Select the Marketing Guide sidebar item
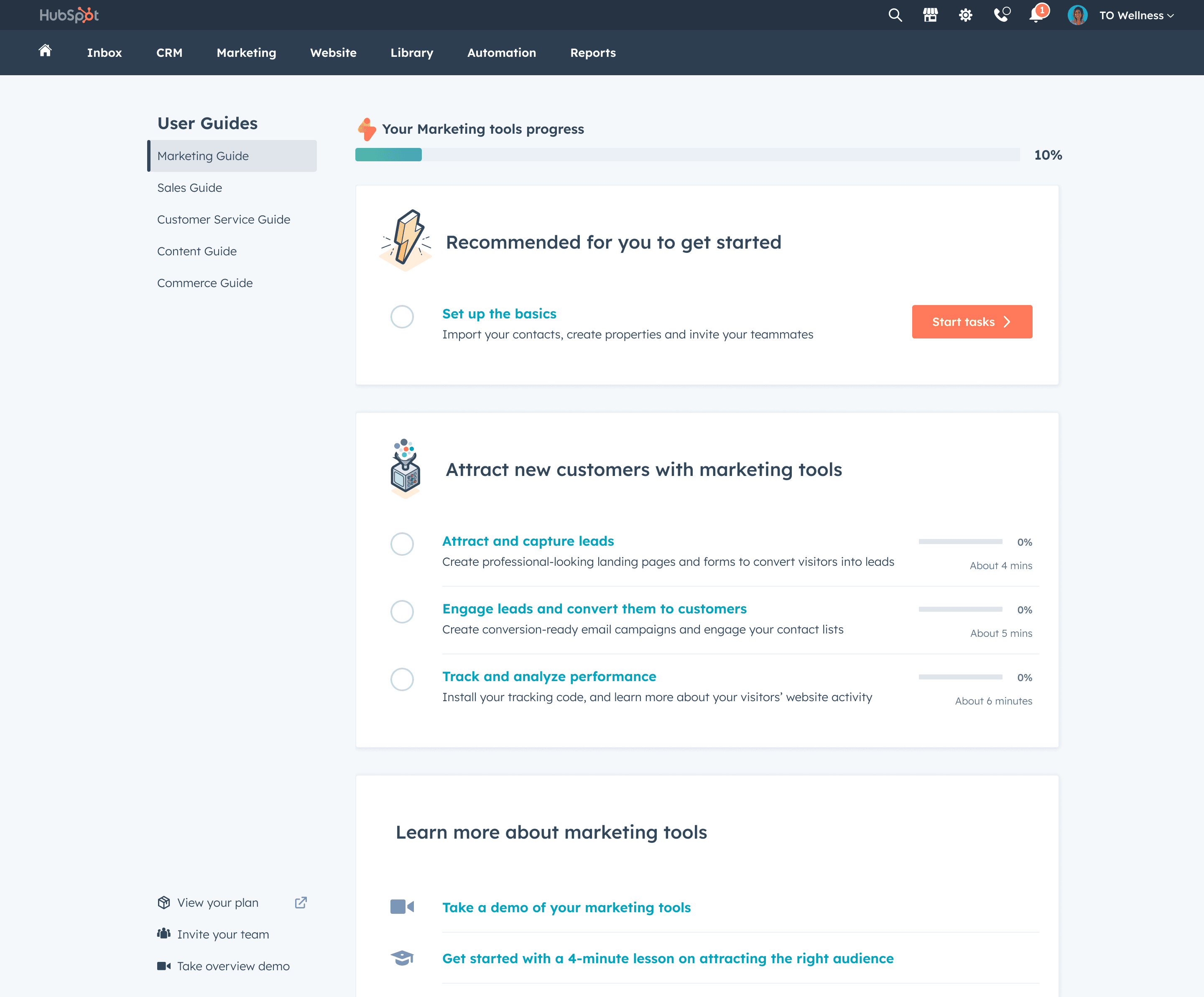The height and width of the screenshot is (997, 1204). point(232,156)
